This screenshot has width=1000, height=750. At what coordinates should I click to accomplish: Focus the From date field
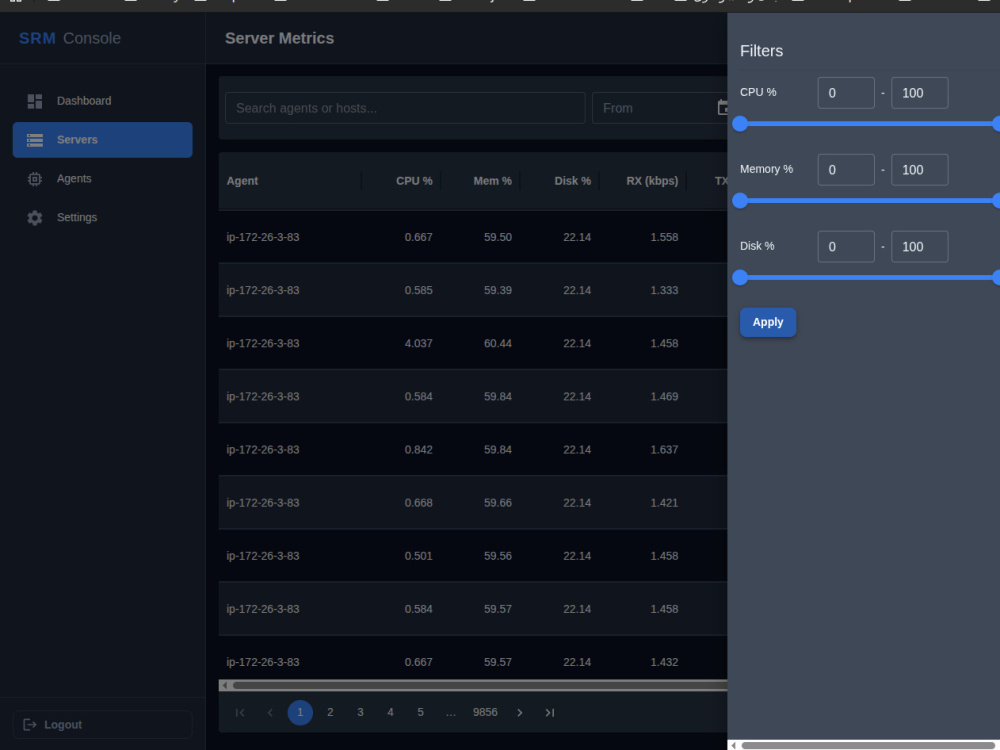coord(659,108)
